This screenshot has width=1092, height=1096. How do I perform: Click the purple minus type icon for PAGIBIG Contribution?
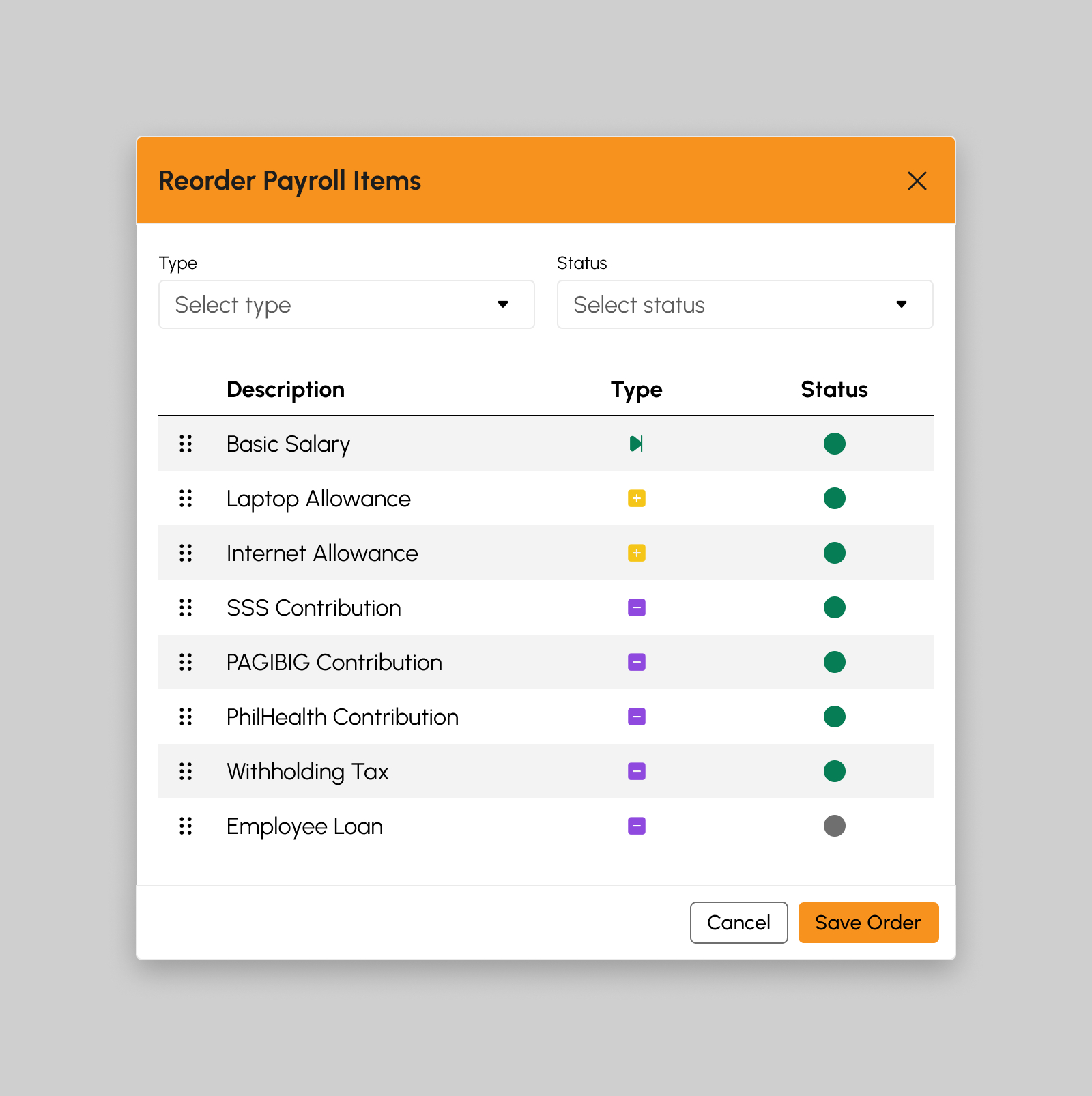637,662
